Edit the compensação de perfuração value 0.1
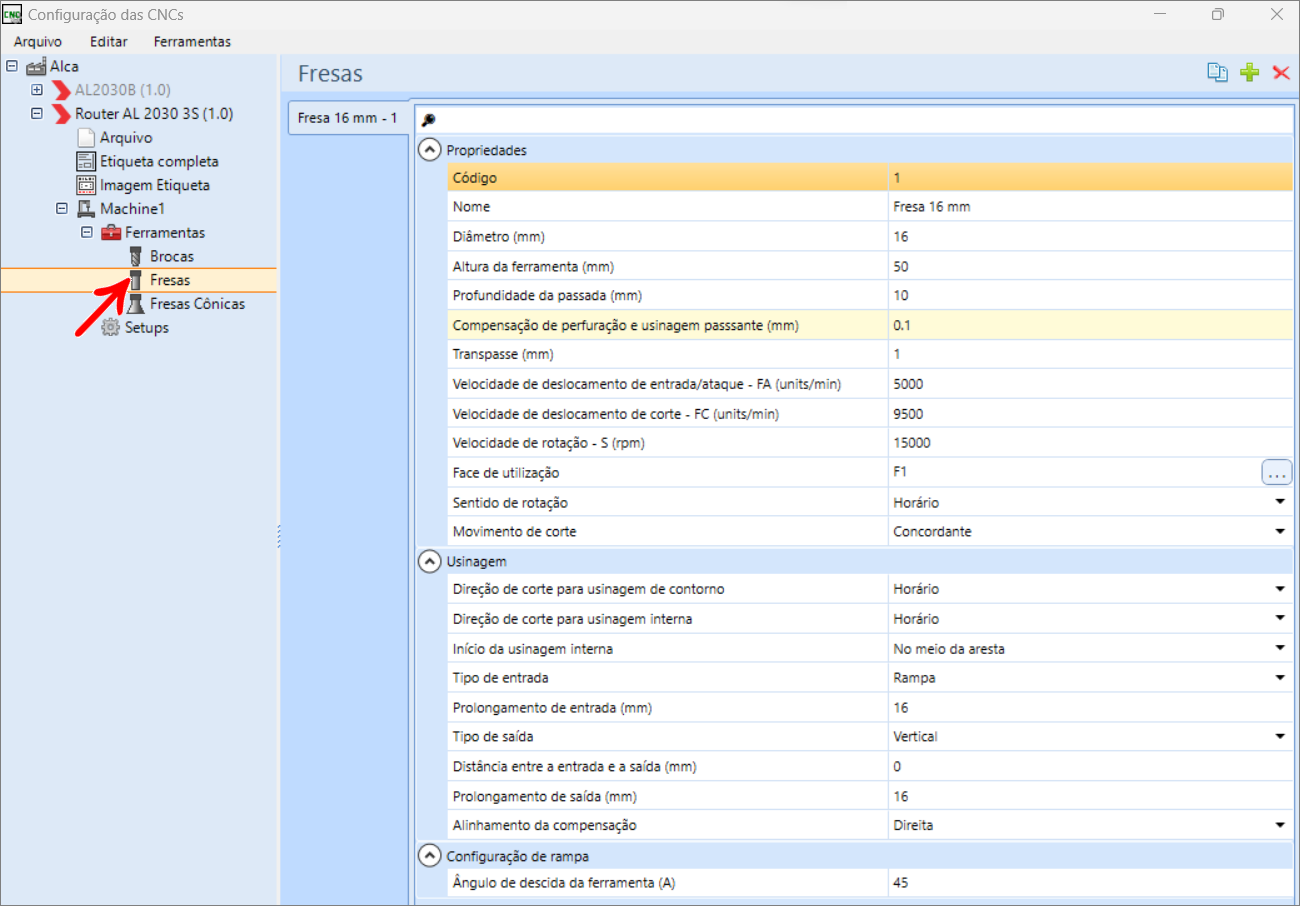Screen dimensions: 1306x912 1090,326
